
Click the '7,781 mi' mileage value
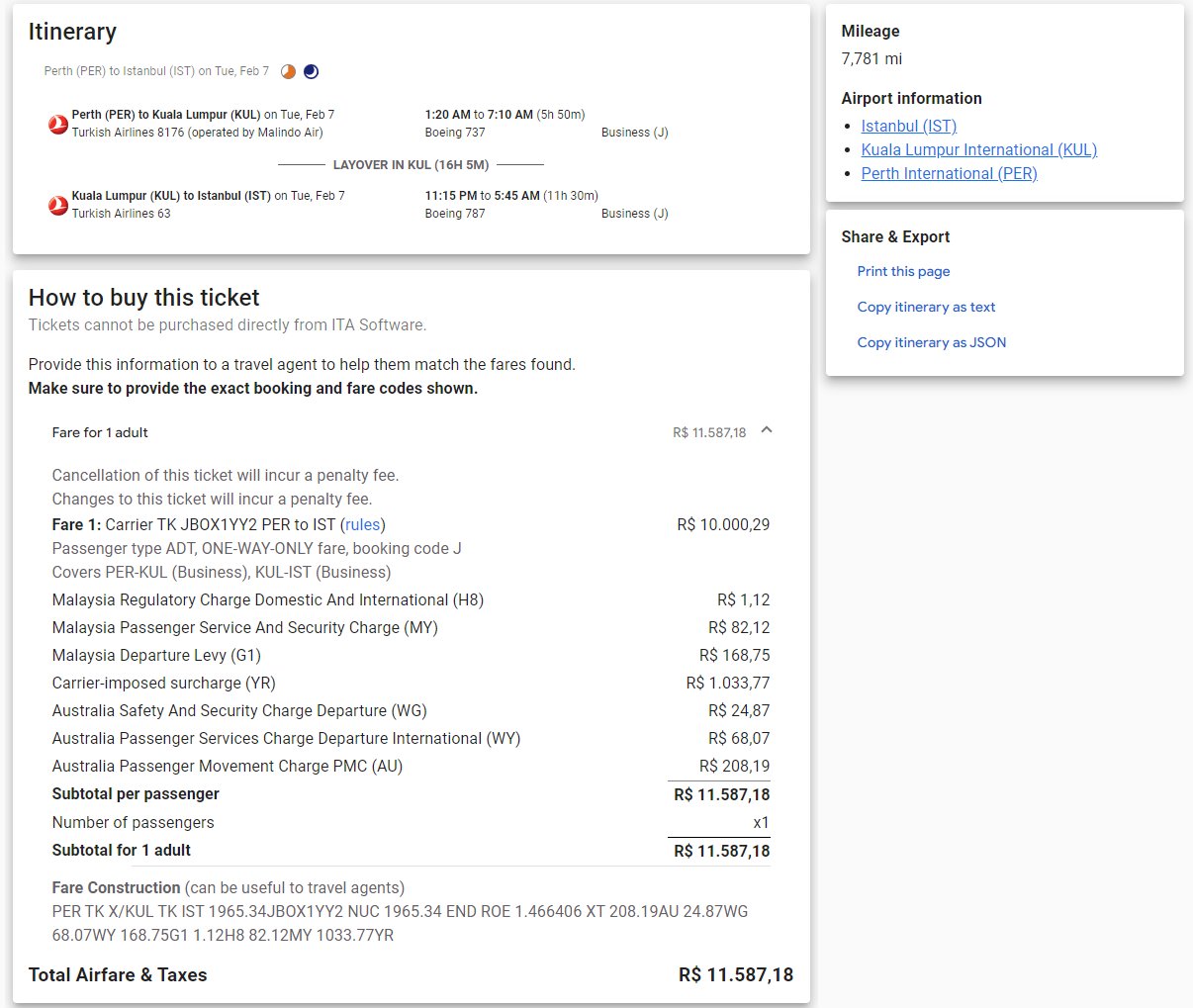pyautogui.click(x=872, y=58)
